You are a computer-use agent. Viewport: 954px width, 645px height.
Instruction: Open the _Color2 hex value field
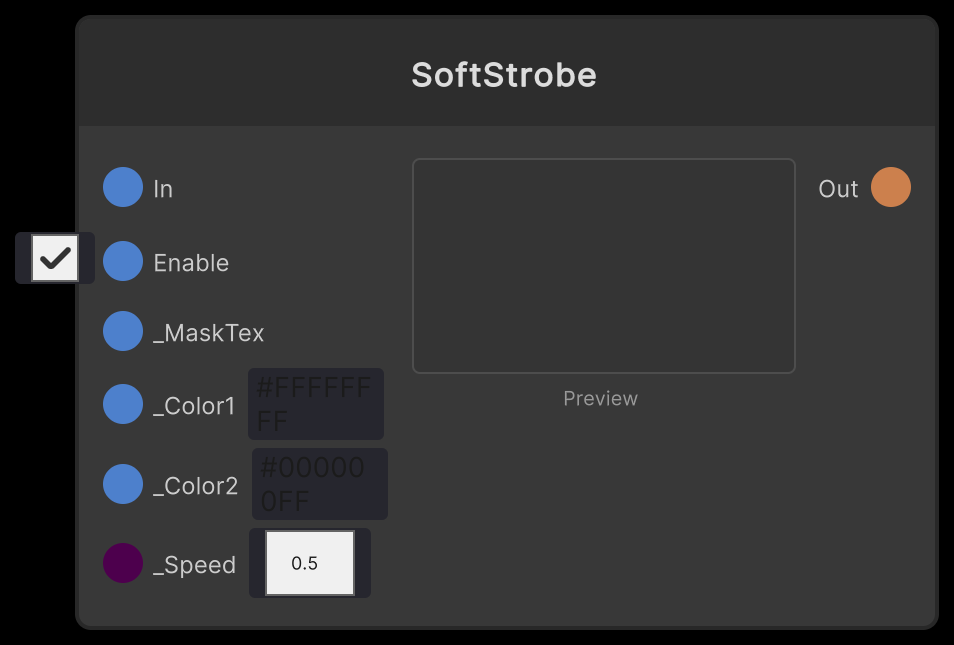tap(319, 484)
